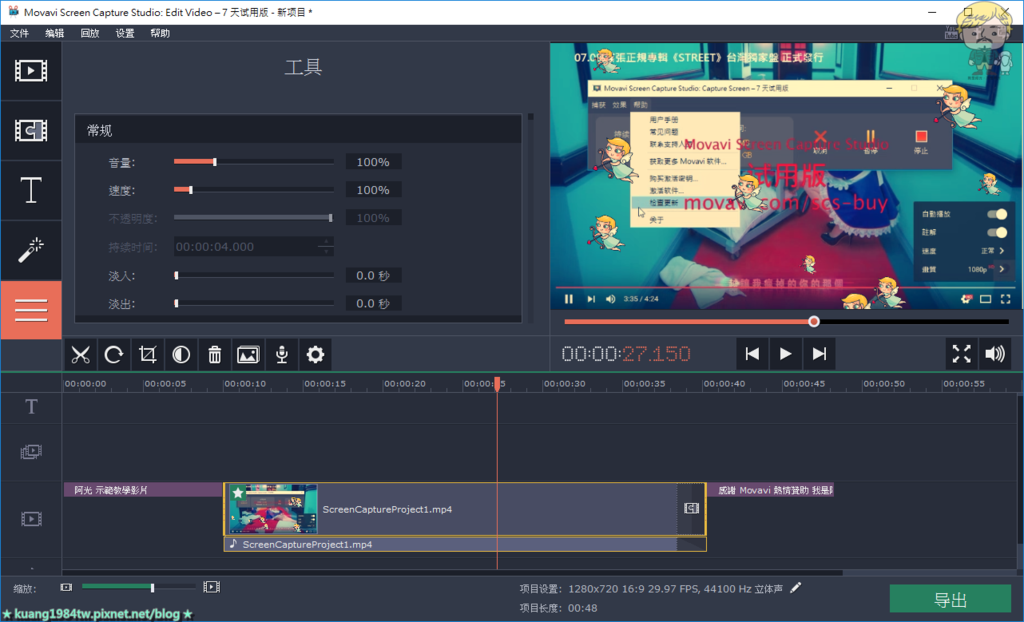Click the microphone record audio icon

point(281,355)
